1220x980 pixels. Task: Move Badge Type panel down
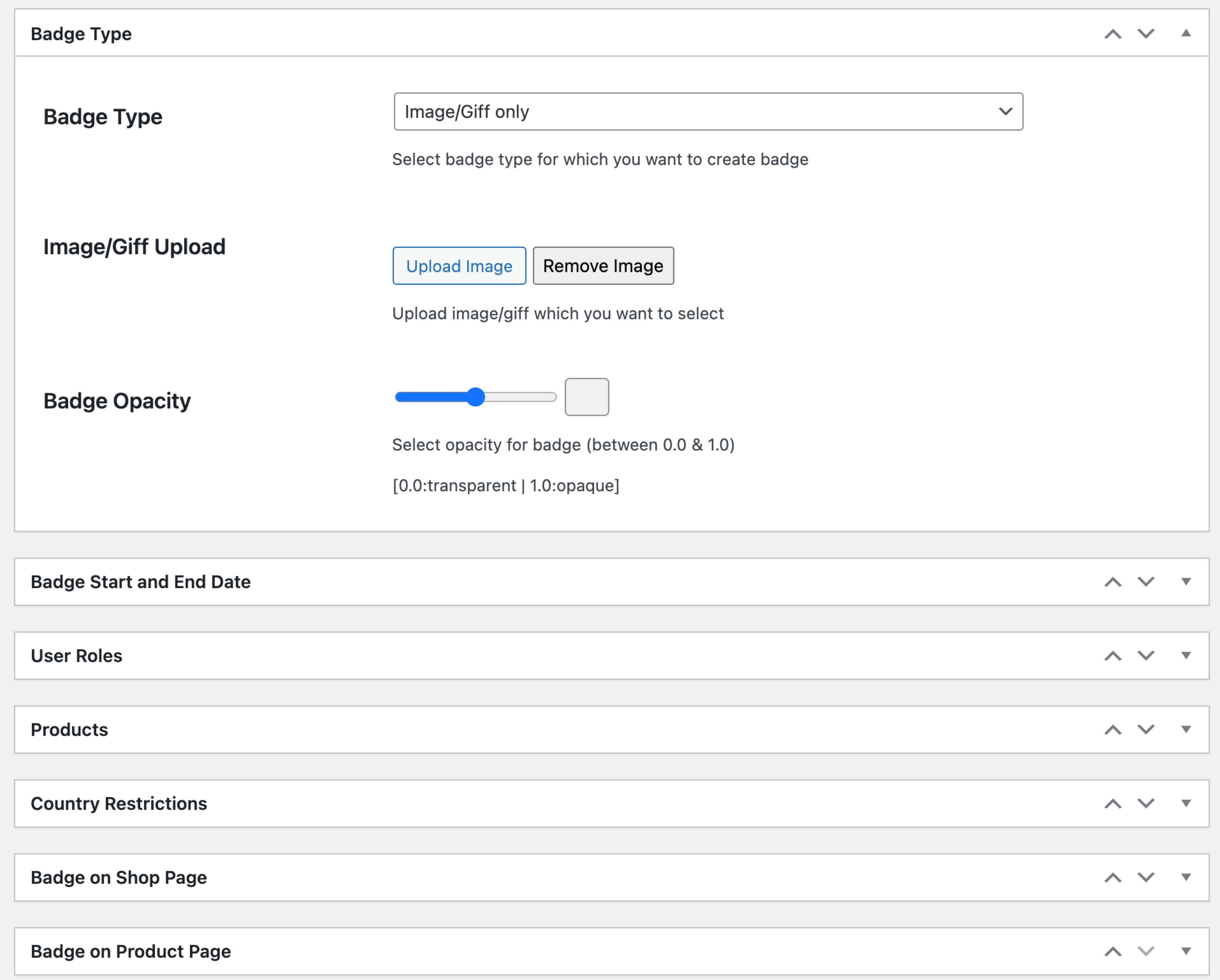(x=1146, y=34)
